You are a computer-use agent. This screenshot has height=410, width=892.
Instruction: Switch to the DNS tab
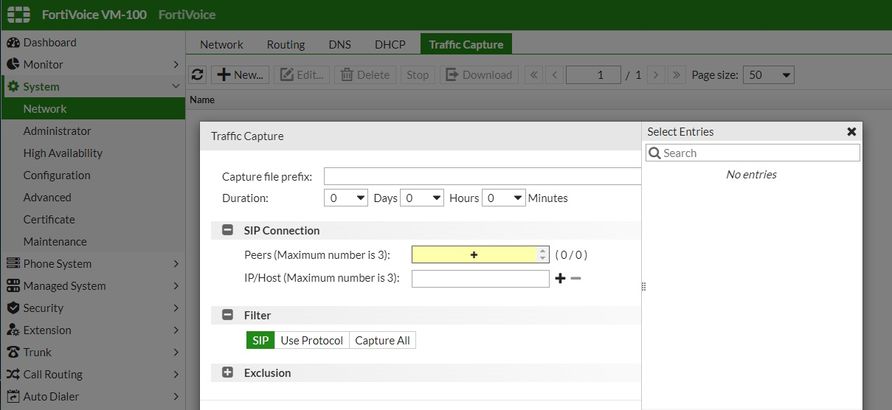click(x=340, y=44)
